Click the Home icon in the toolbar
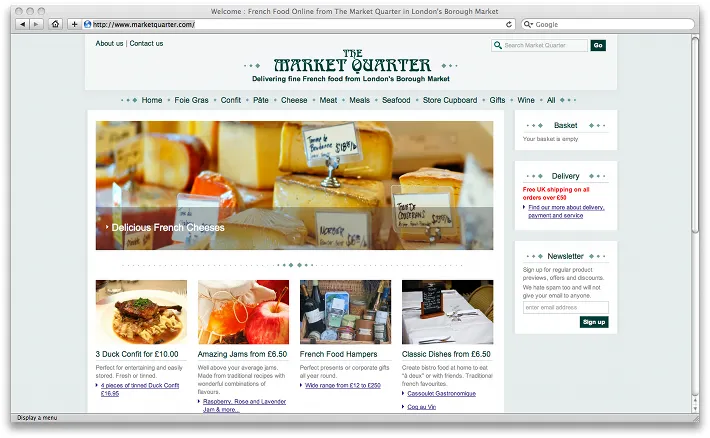The height and width of the screenshot is (438, 710). point(55,24)
